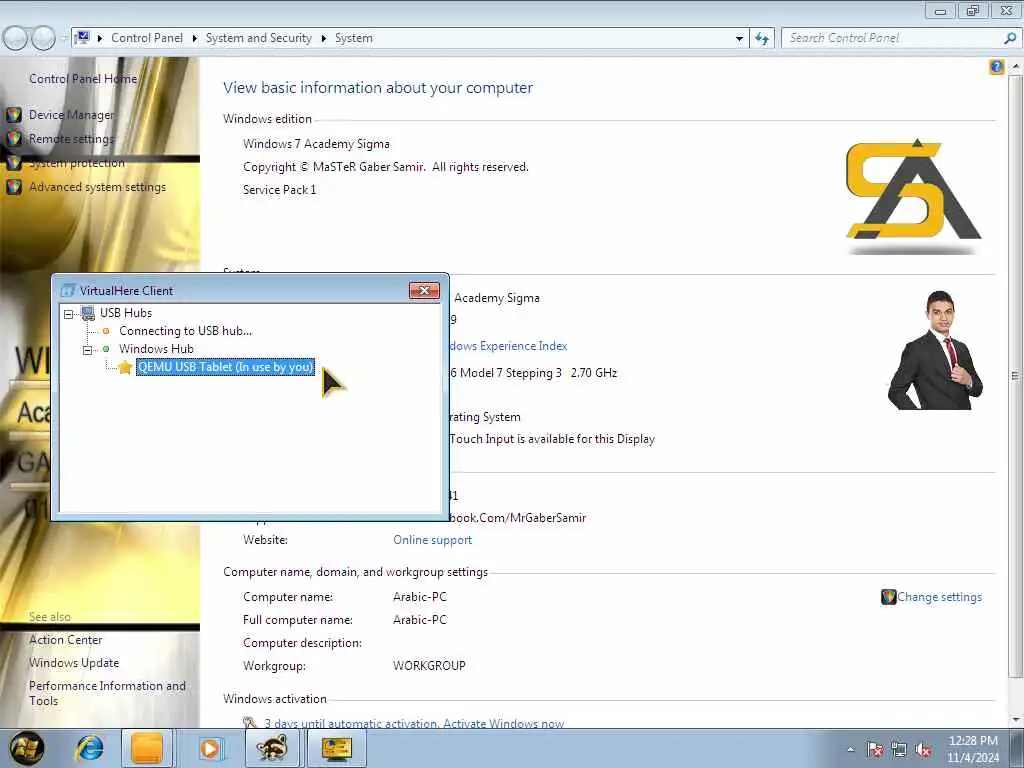Open the Windows Start button
Image resolution: width=1024 pixels, height=768 pixels.
click(x=27, y=748)
